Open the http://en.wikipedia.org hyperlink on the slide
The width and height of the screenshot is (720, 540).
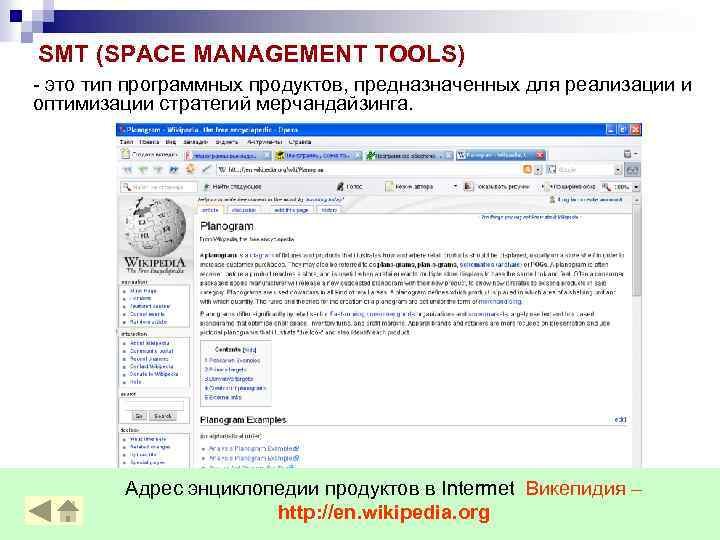point(383,512)
